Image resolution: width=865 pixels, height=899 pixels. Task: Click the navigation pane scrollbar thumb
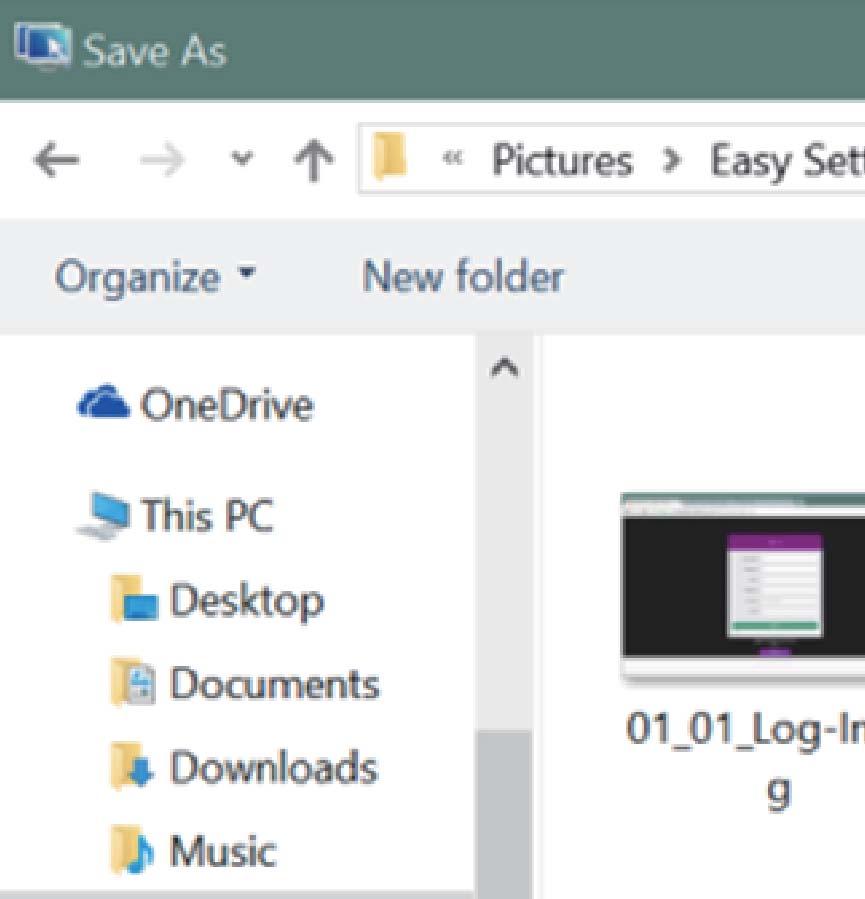[504, 814]
